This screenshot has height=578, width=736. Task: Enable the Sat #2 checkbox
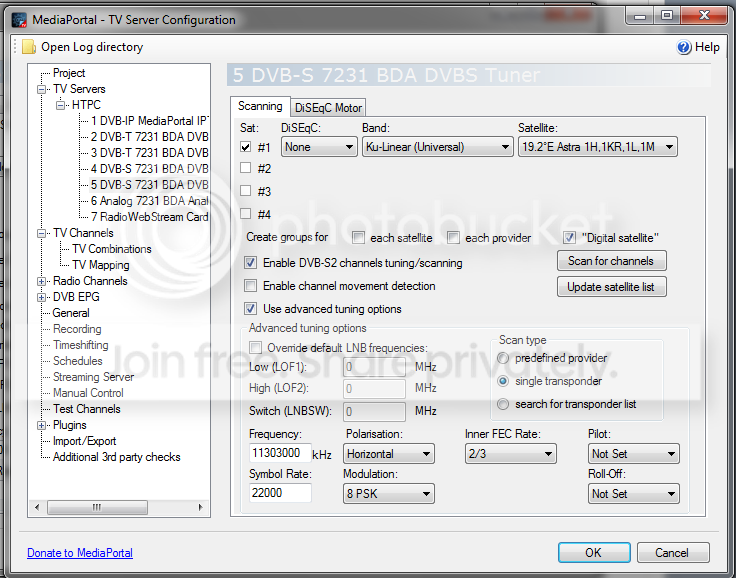point(245,168)
